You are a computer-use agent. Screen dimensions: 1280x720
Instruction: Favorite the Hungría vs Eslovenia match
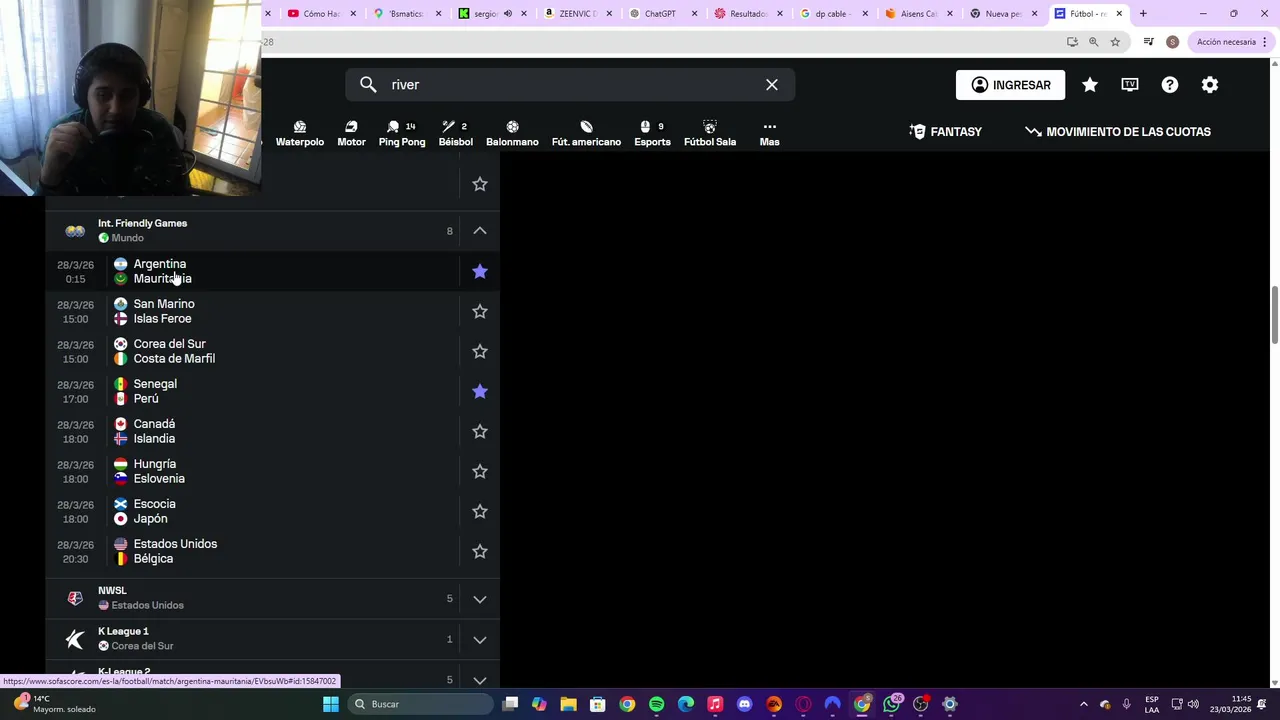tap(480, 471)
